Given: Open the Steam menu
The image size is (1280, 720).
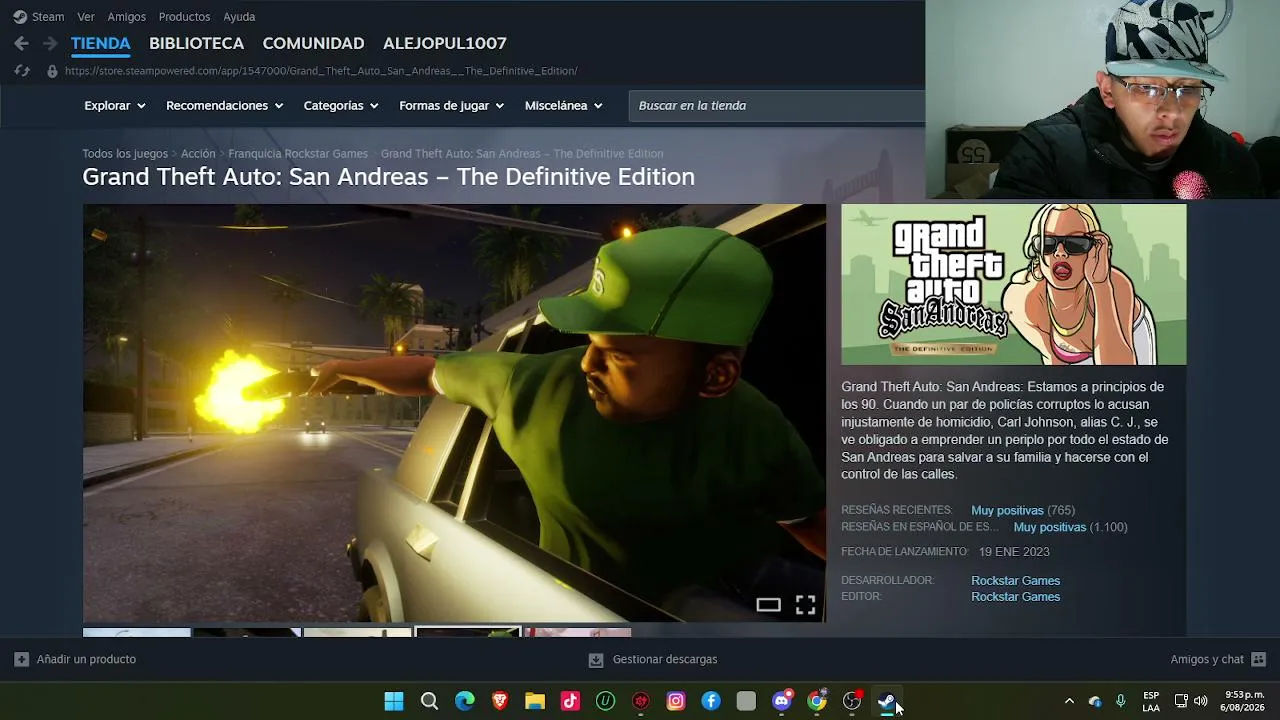Looking at the screenshot, I should (48, 17).
